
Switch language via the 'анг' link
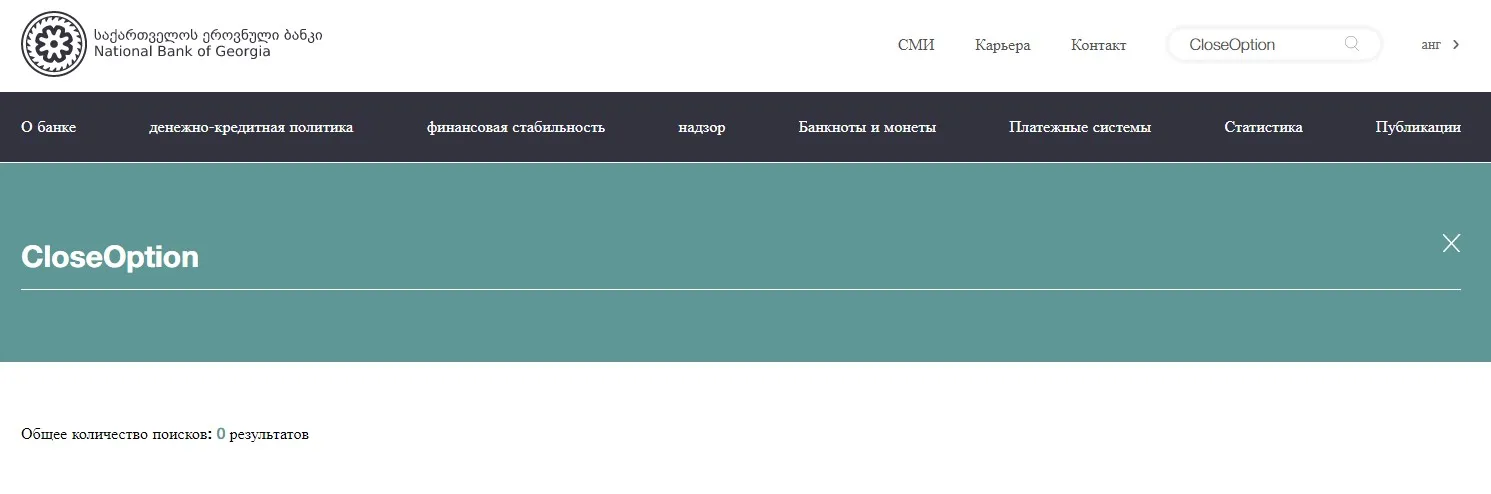[x=1431, y=44]
